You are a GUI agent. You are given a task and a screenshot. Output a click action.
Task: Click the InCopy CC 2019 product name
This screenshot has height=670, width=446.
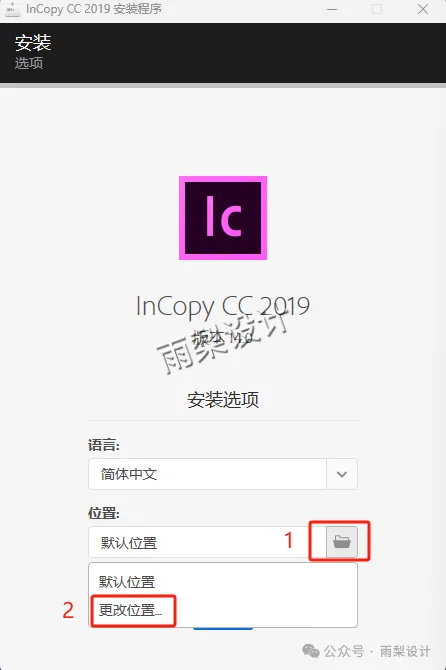[223, 306]
